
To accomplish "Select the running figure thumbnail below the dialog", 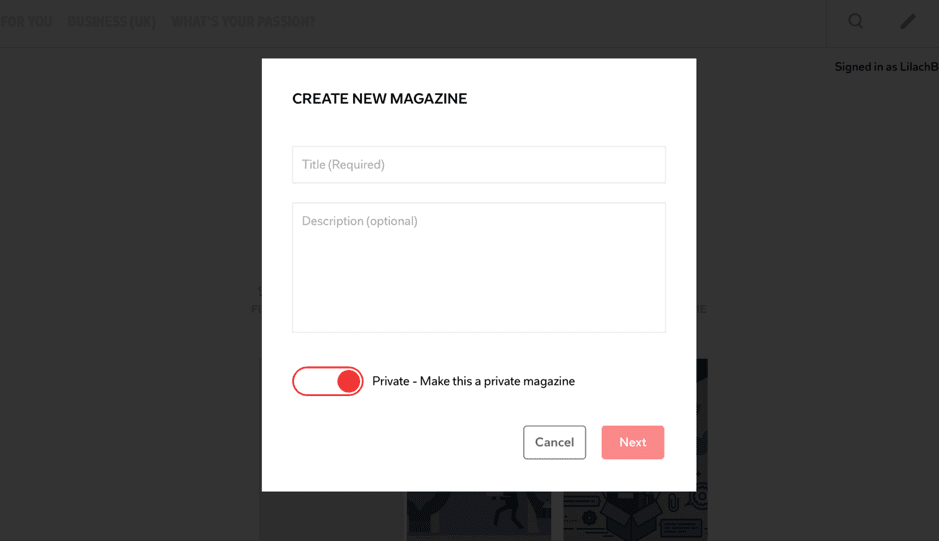I will (x=479, y=516).
